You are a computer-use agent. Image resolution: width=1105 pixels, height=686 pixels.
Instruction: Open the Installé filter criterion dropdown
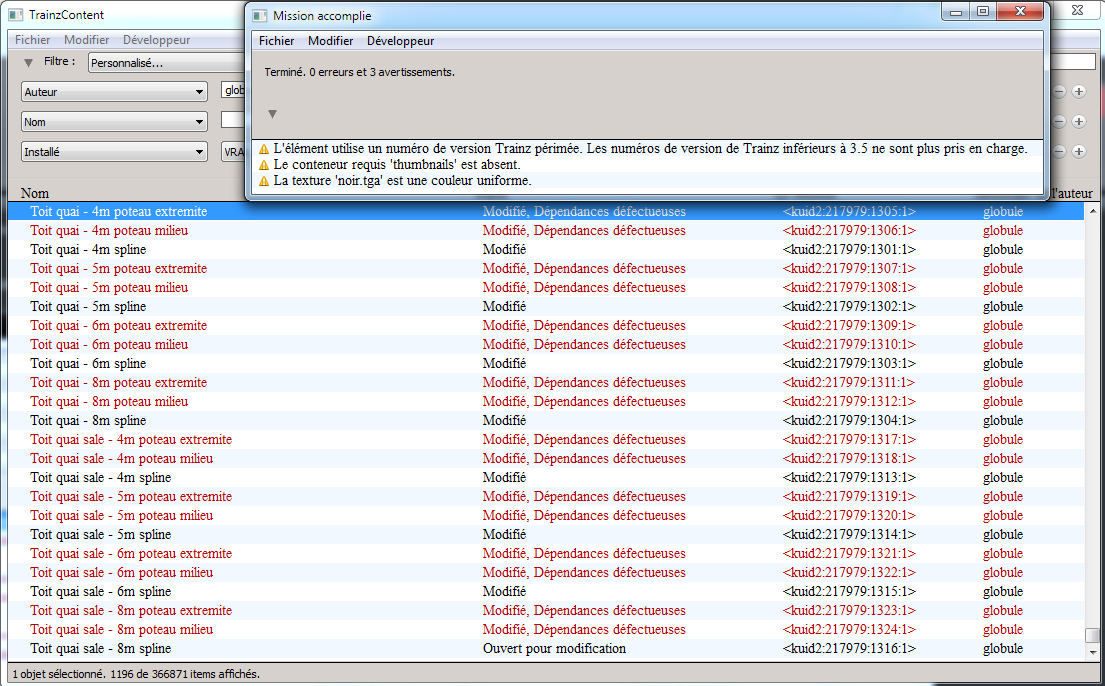coord(114,152)
